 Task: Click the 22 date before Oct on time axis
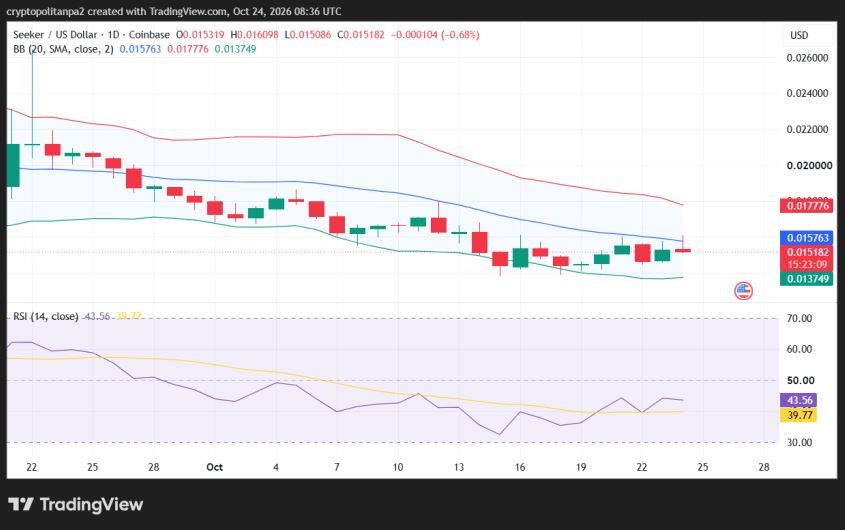coord(31,467)
